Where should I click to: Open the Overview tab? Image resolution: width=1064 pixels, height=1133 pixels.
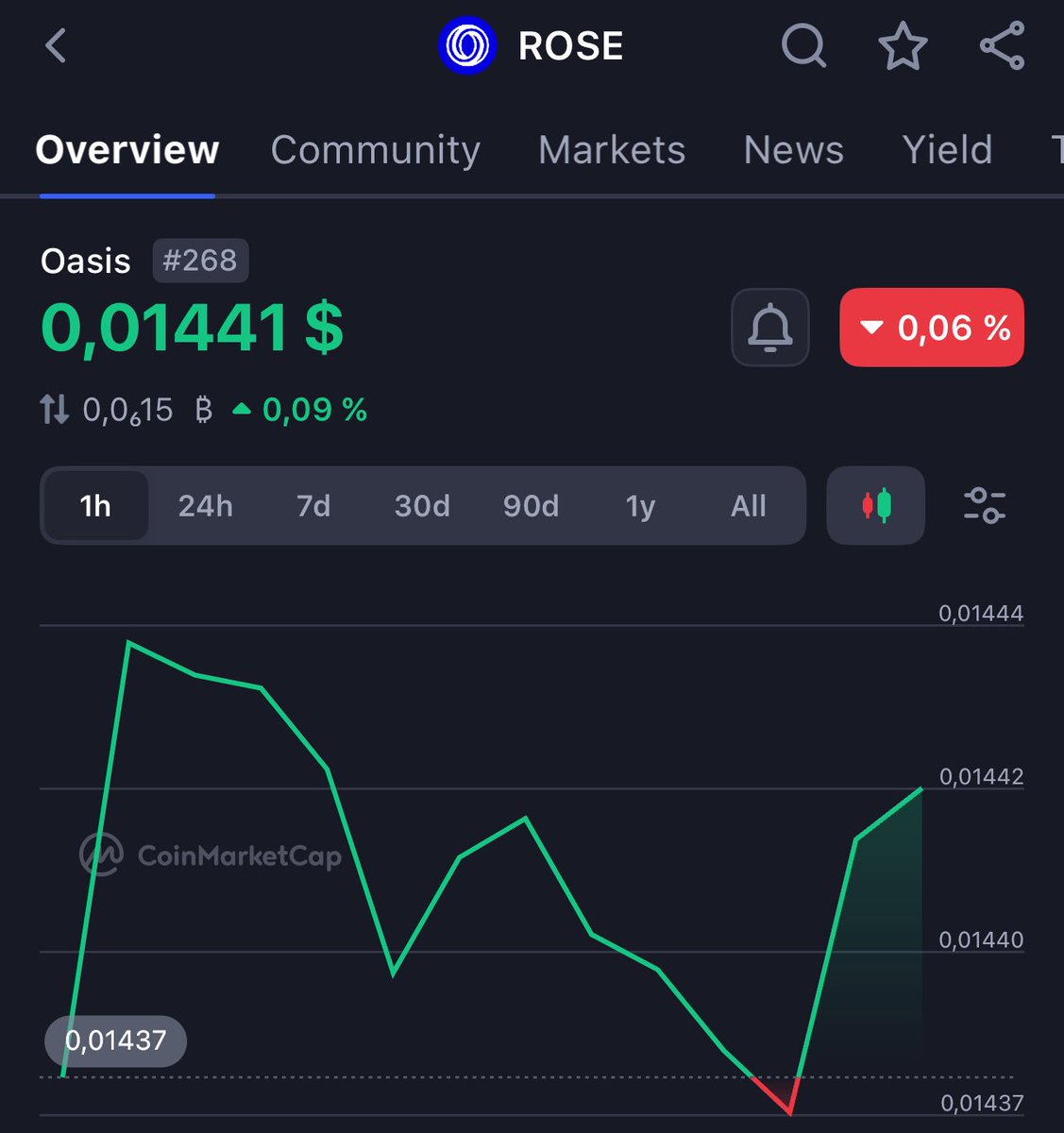127,150
